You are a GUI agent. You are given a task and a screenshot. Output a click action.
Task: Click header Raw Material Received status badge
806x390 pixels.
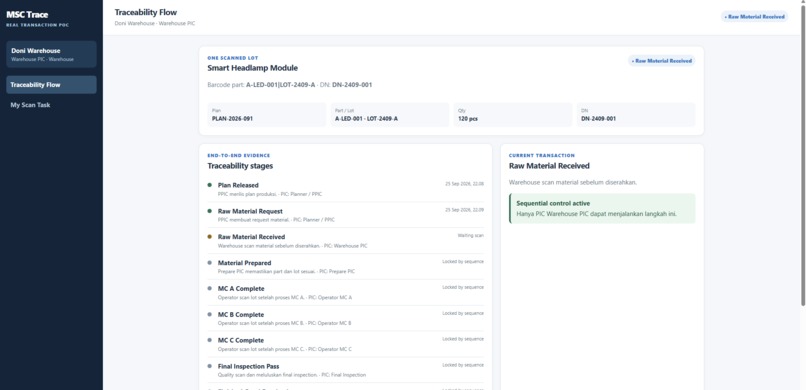point(754,17)
